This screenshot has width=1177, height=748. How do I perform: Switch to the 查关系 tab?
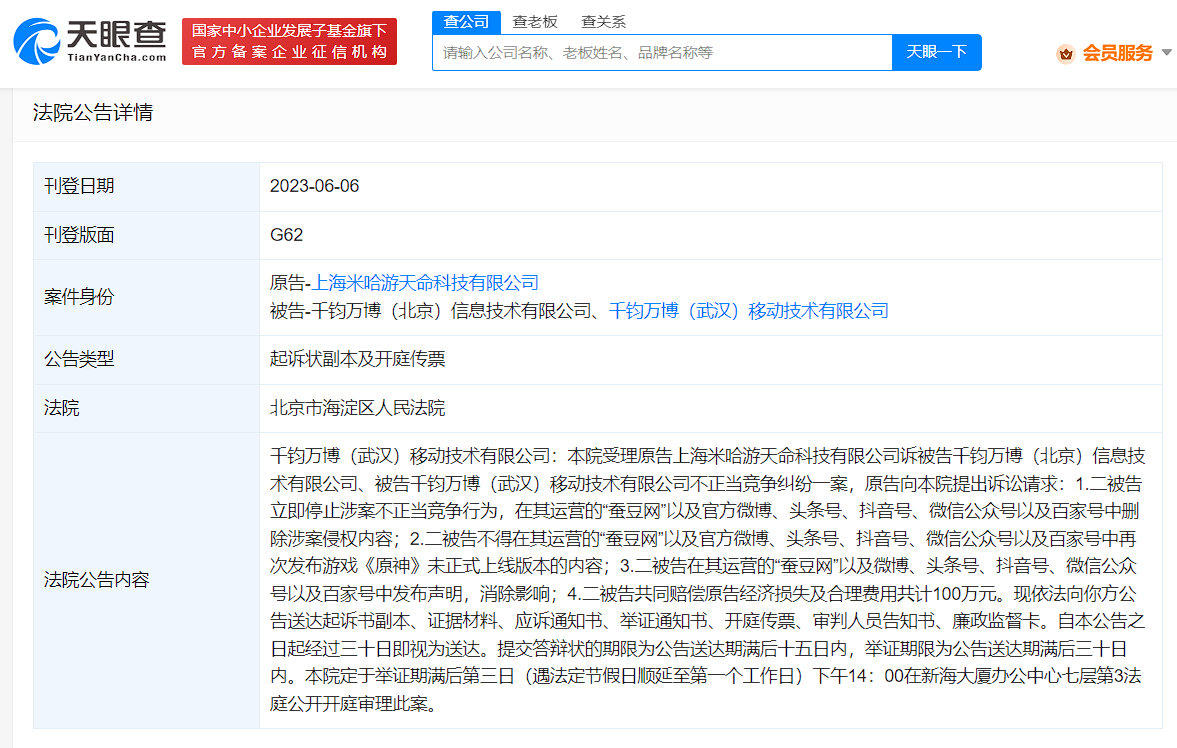(x=604, y=22)
